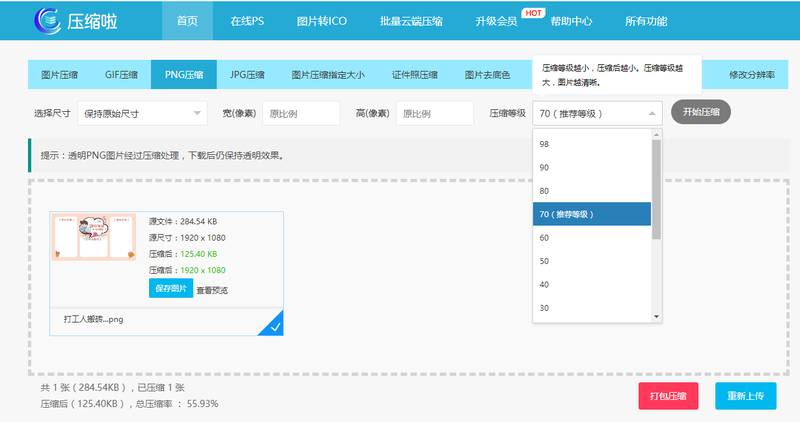Open the 修改分辨率 tab
The height and width of the screenshot is (422, 800).
point(752,75)
